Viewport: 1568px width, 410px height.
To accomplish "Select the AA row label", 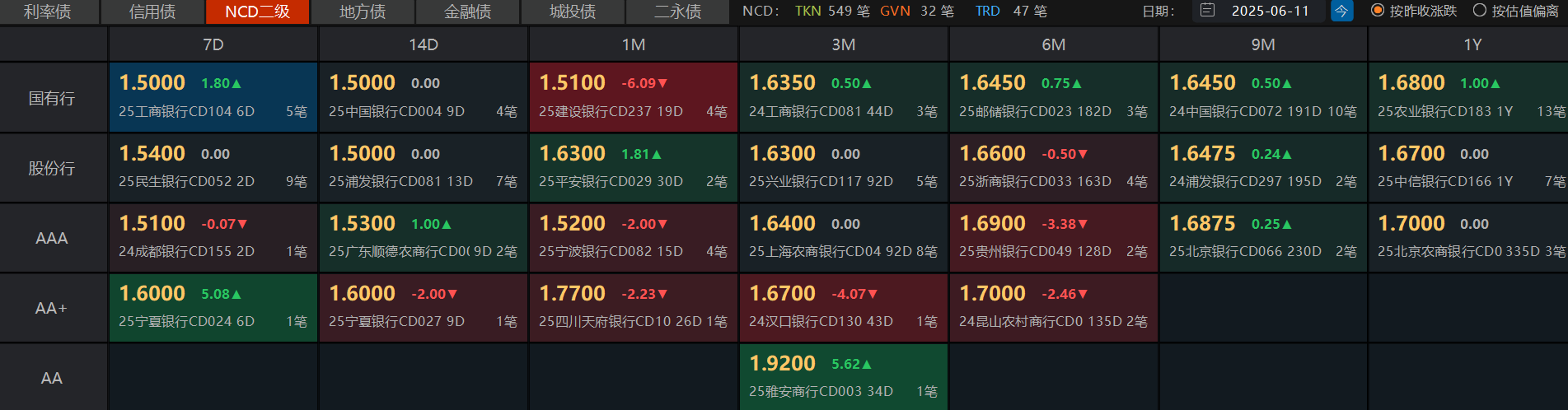I will tap(52, 378).
